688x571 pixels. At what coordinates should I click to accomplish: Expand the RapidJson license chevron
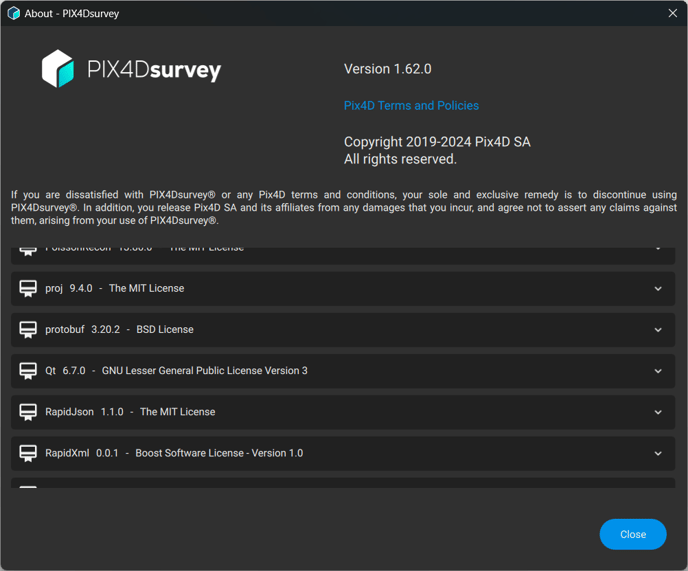[658, 412]
